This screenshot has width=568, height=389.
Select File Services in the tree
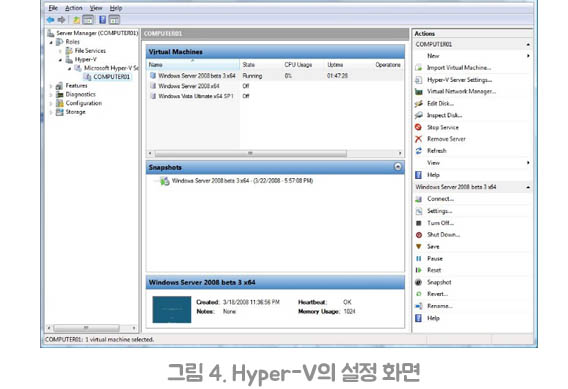coord(90,51)
